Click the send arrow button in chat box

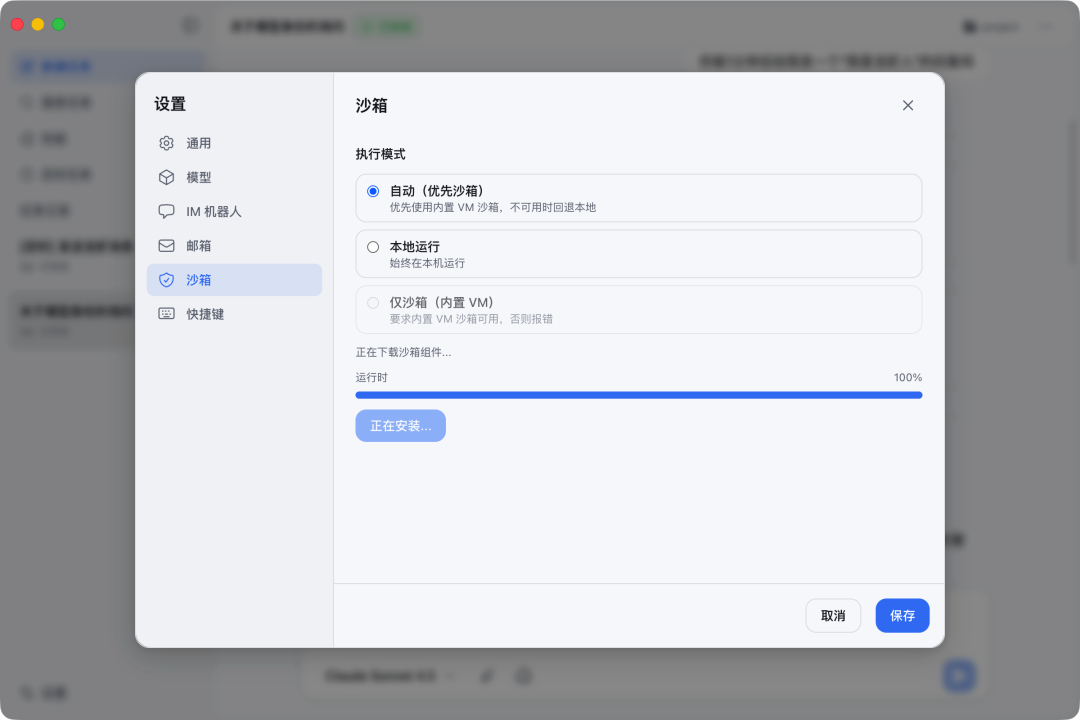[959, 676]
